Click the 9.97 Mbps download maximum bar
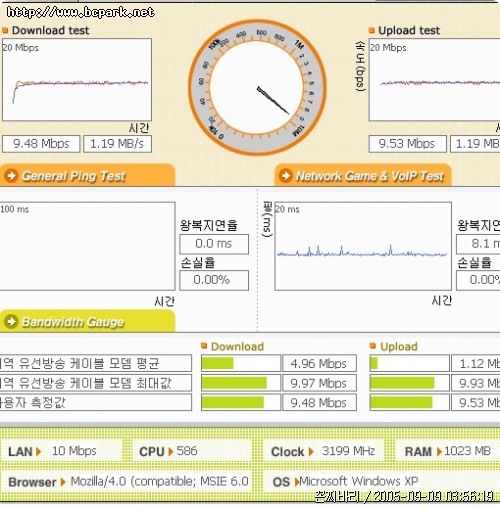The width and height of the screenshot is (500, 509). (241, 383)
